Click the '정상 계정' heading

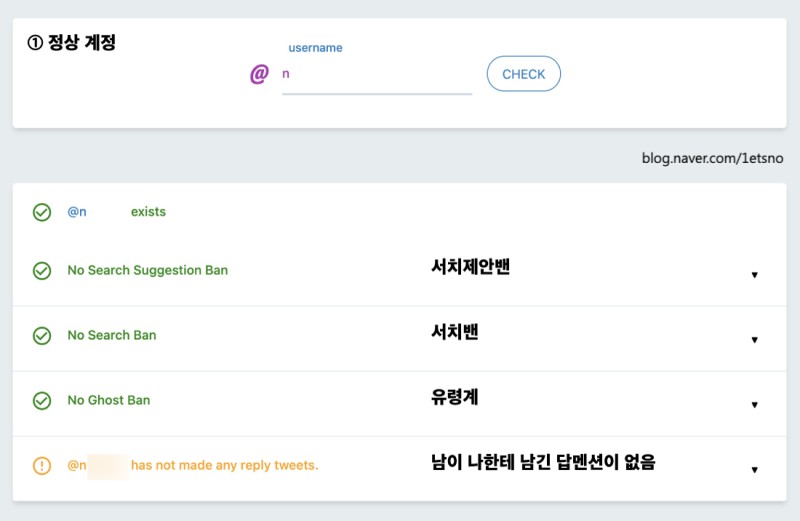(82, 44)
